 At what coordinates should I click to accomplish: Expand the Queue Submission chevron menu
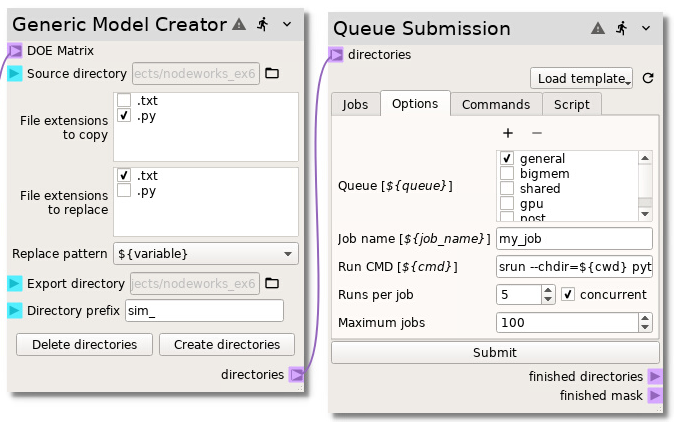tap(646, 29)
